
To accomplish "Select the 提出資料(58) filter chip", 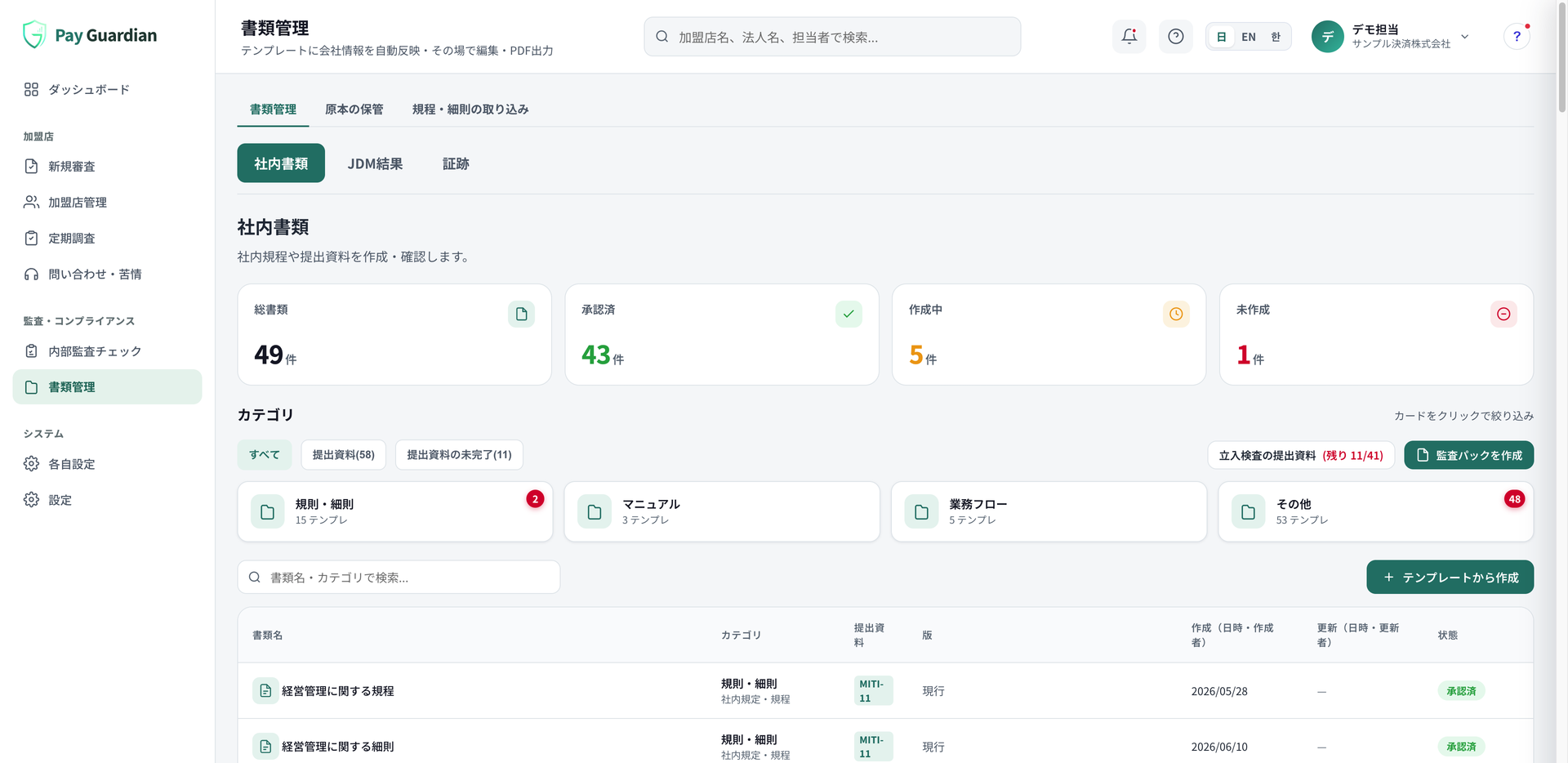I will [x=343, y=455].
